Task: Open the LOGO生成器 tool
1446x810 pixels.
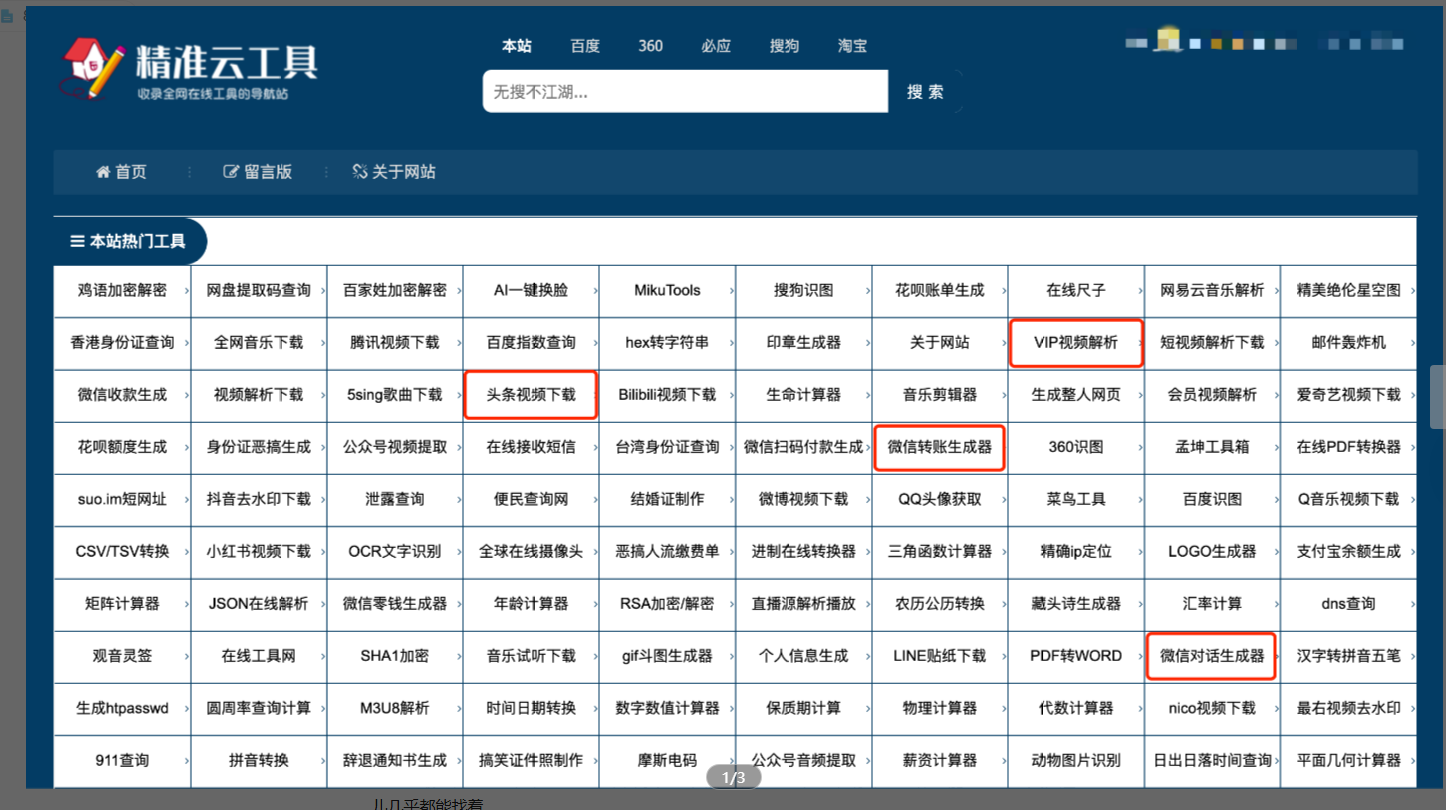Action: point(1212,551)
